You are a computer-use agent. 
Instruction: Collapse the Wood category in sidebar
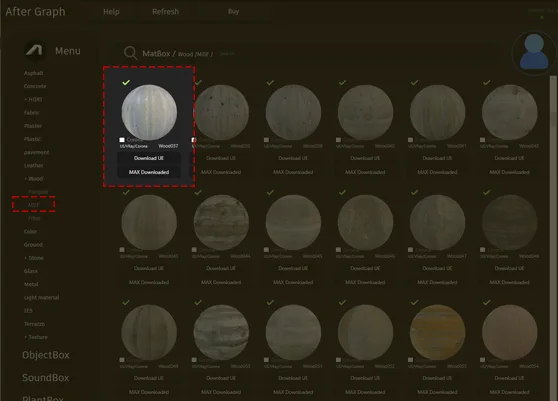pyautogui.click(x=34, y=179)
